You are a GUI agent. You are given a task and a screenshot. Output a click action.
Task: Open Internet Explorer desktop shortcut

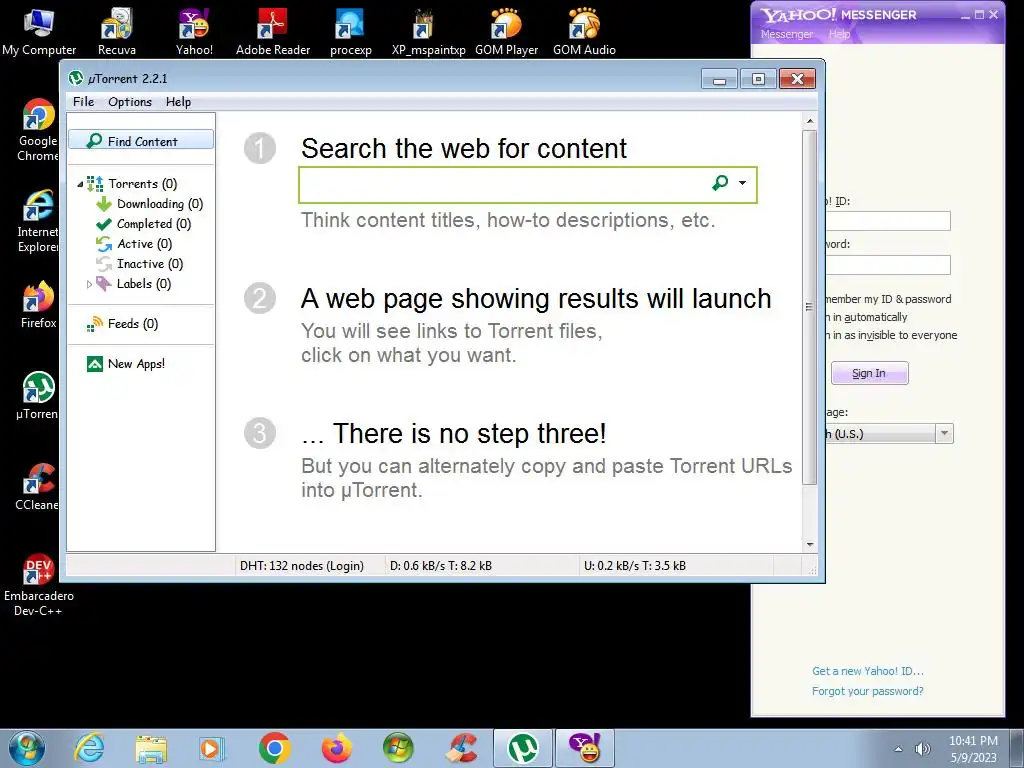[x=38, y=221]
